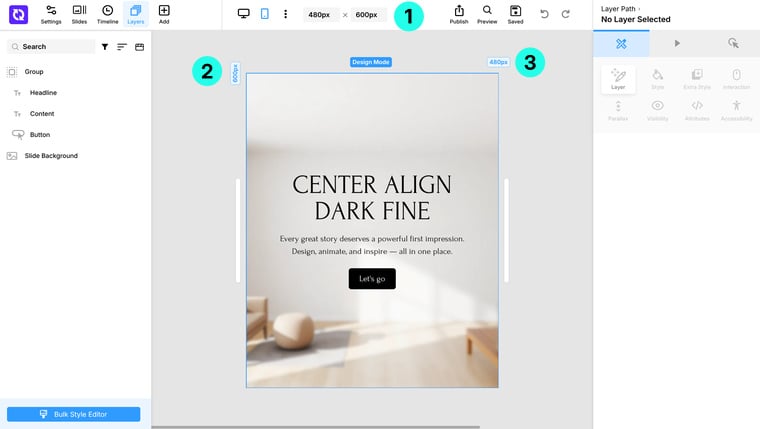Open the Timeline panel
Screen dimensions: 760x429
pos(108,15)
